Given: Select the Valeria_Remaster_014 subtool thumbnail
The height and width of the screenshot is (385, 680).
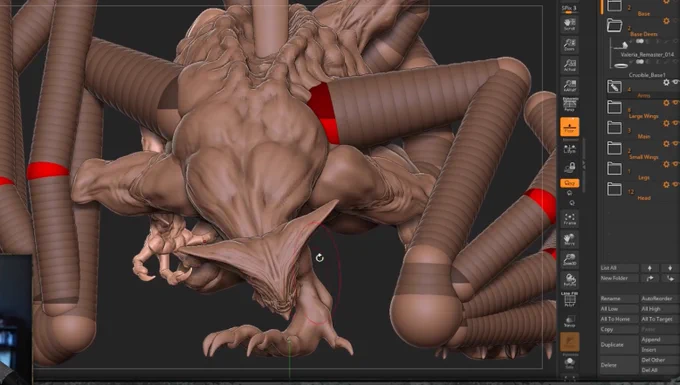Looking at the screenshot, I should click(x=621, y=45).
